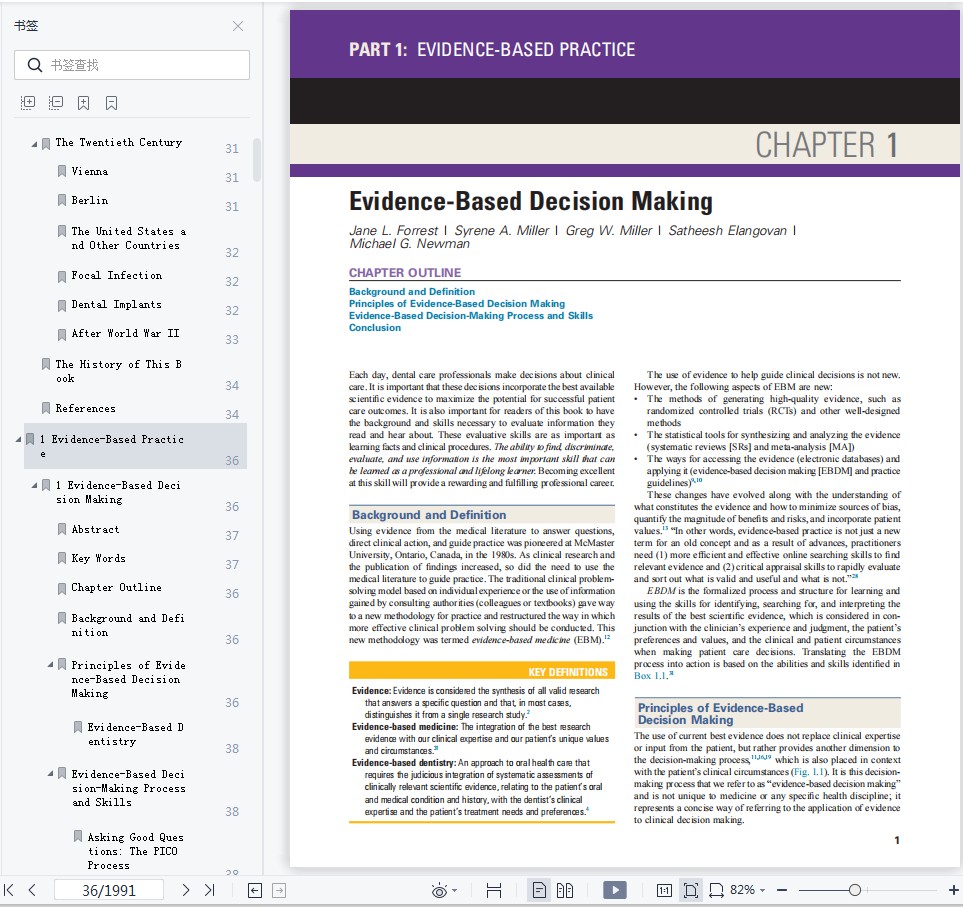Switch to two-page view
963x907 pixels.
(565, 890)
